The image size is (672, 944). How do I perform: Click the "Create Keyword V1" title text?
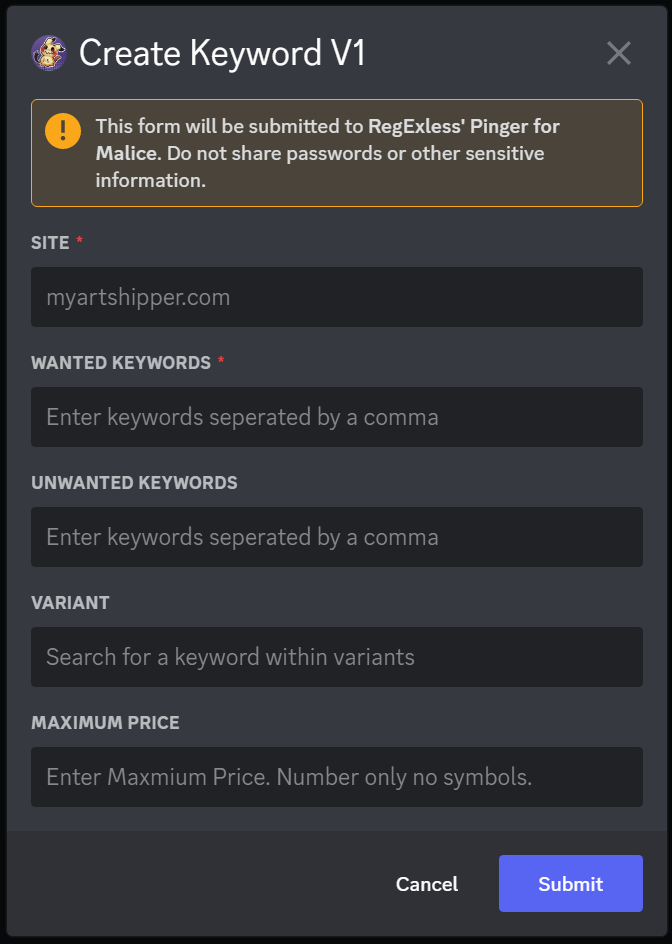pyautogui.click(x=222, y=53)
